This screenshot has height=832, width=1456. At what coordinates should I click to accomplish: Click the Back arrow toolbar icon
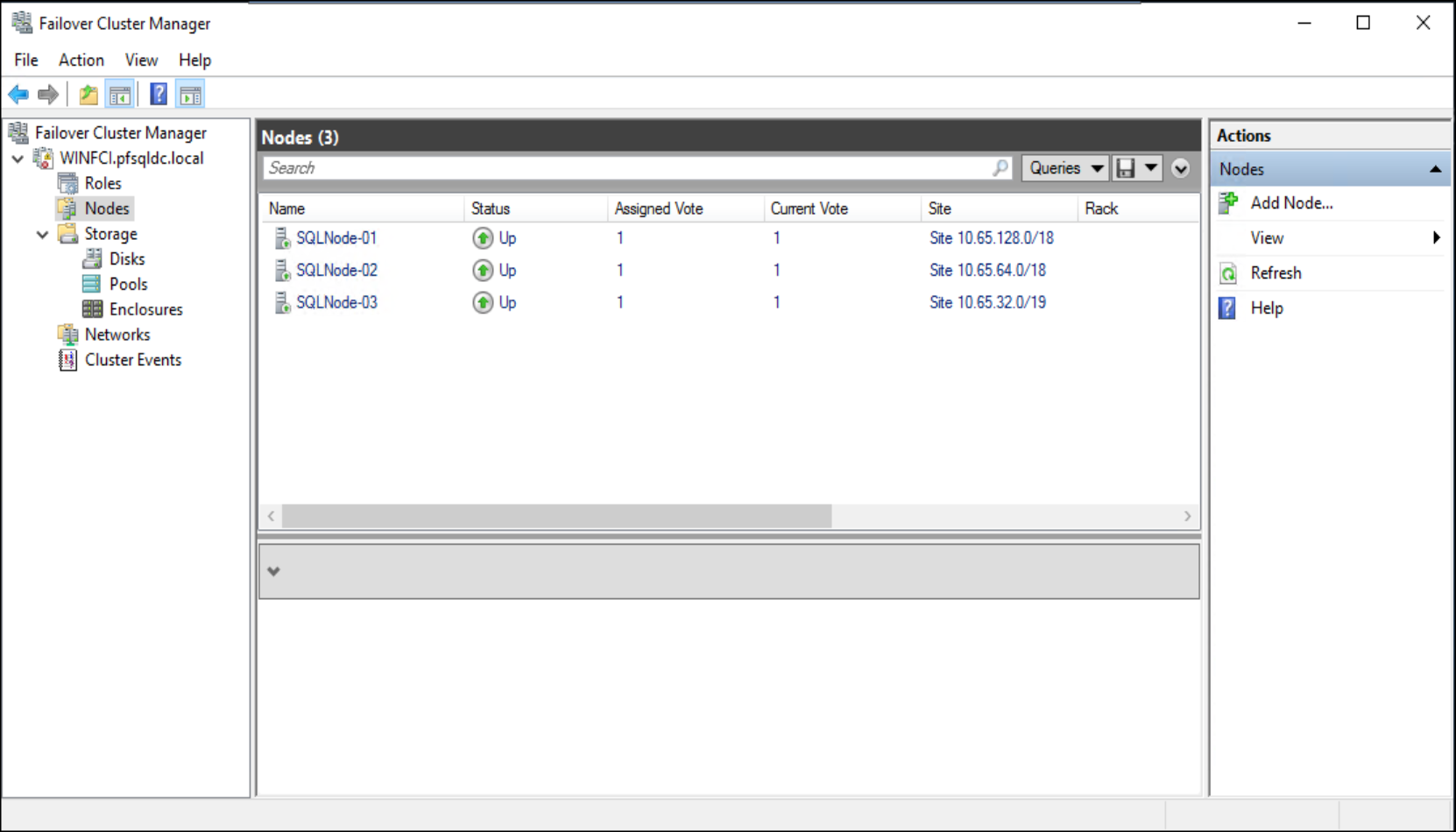pyautogui.click(x=18, y=95)
